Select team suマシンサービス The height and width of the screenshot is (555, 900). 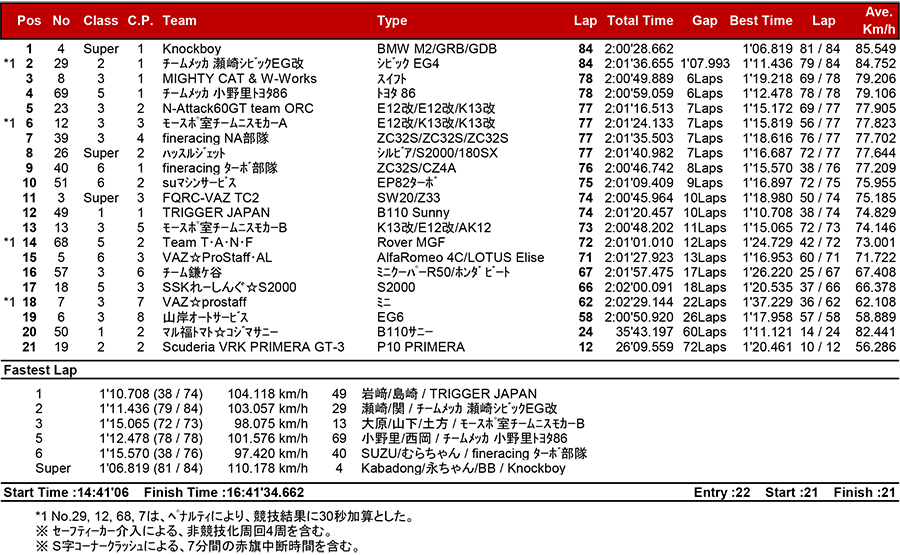pyautogui.click(x=199, y=183)
